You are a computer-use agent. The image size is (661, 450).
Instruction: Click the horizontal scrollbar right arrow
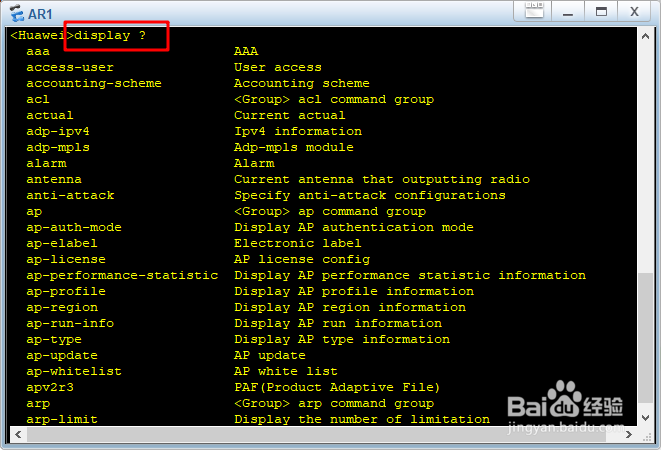[629, 434]
